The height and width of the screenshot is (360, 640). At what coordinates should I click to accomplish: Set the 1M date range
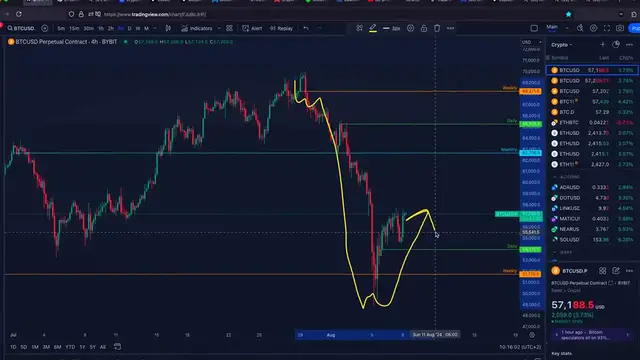[35, 347]
